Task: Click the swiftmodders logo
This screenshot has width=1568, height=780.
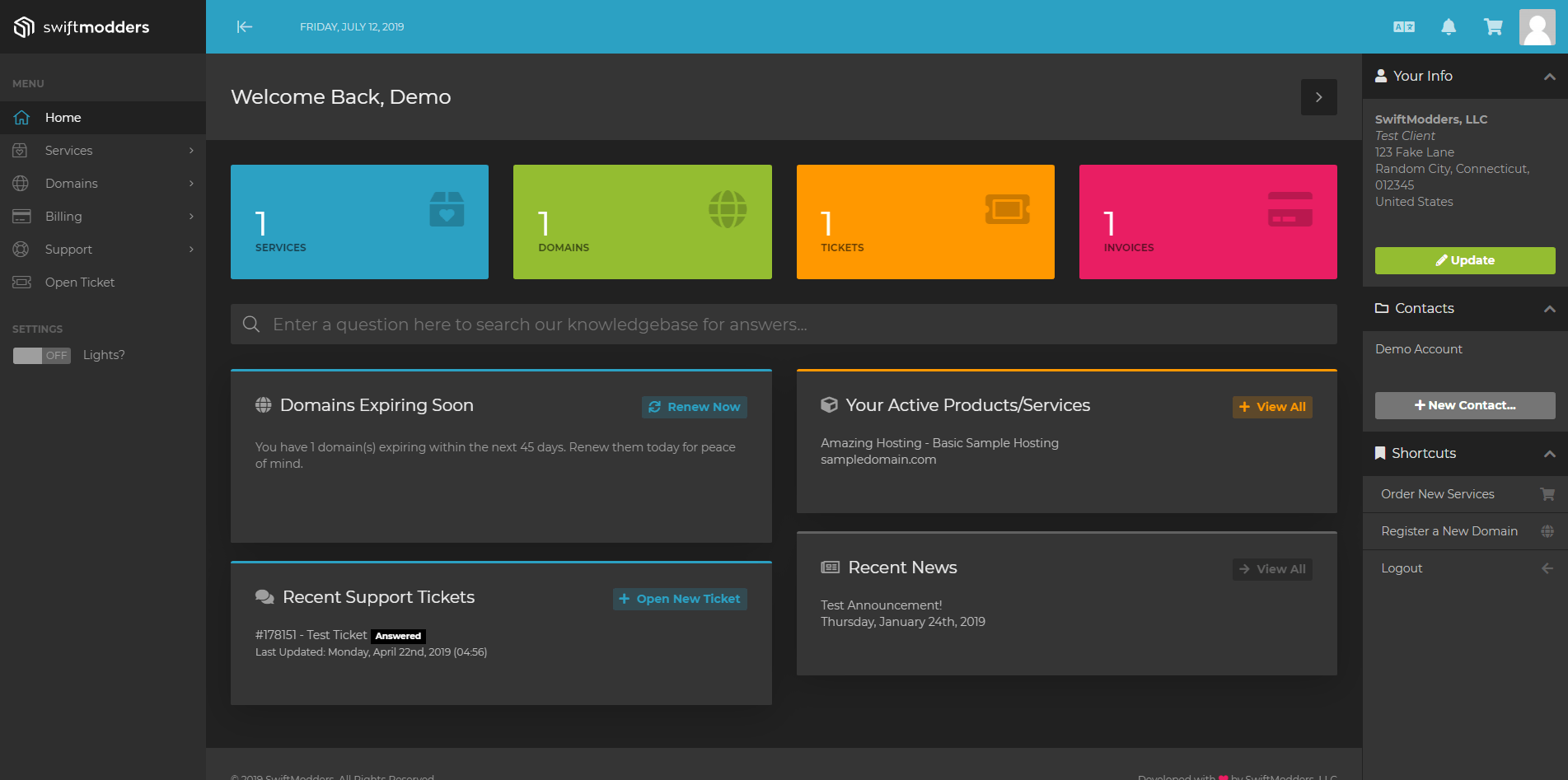Action: point(82,27)
